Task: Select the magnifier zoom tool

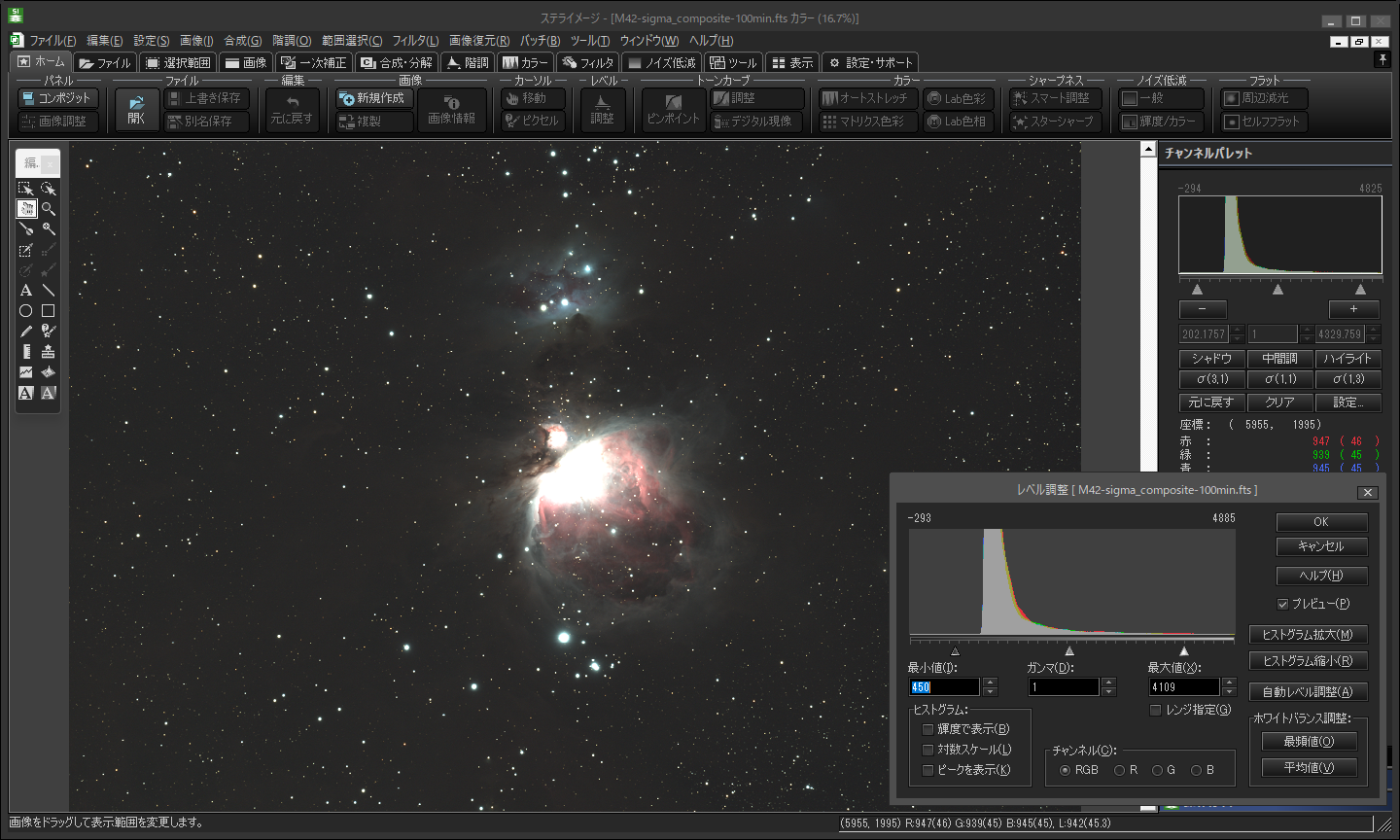Action: [48, 209]
